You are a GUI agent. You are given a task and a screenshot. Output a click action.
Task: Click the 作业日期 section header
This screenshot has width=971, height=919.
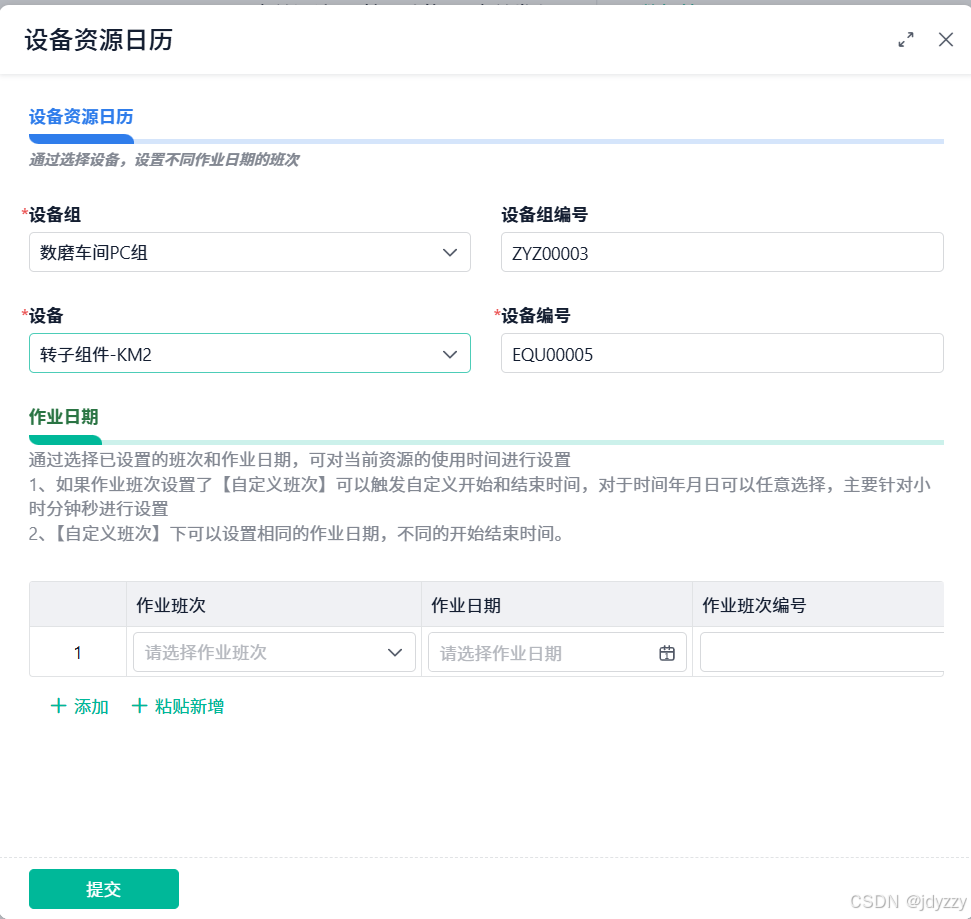tap(64, 417)
